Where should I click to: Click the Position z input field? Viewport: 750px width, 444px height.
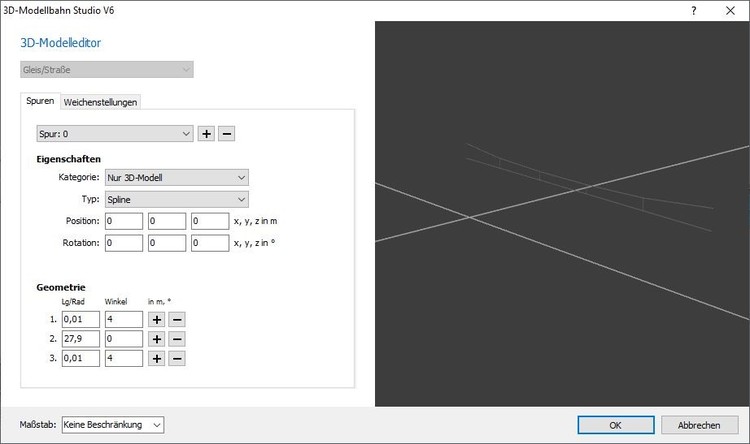click(210, 221)
